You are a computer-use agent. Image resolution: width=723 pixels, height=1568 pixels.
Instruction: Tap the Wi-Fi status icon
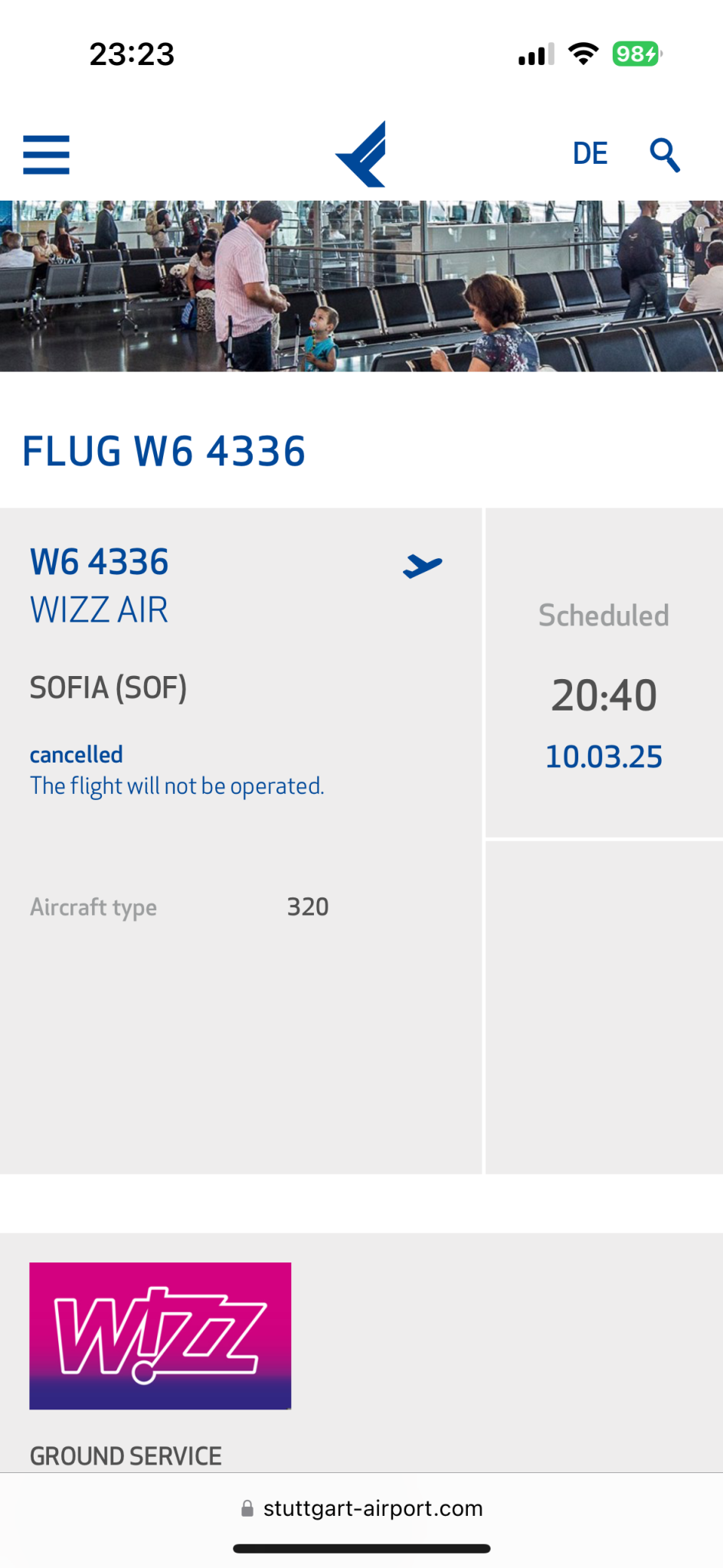point(584,54)
